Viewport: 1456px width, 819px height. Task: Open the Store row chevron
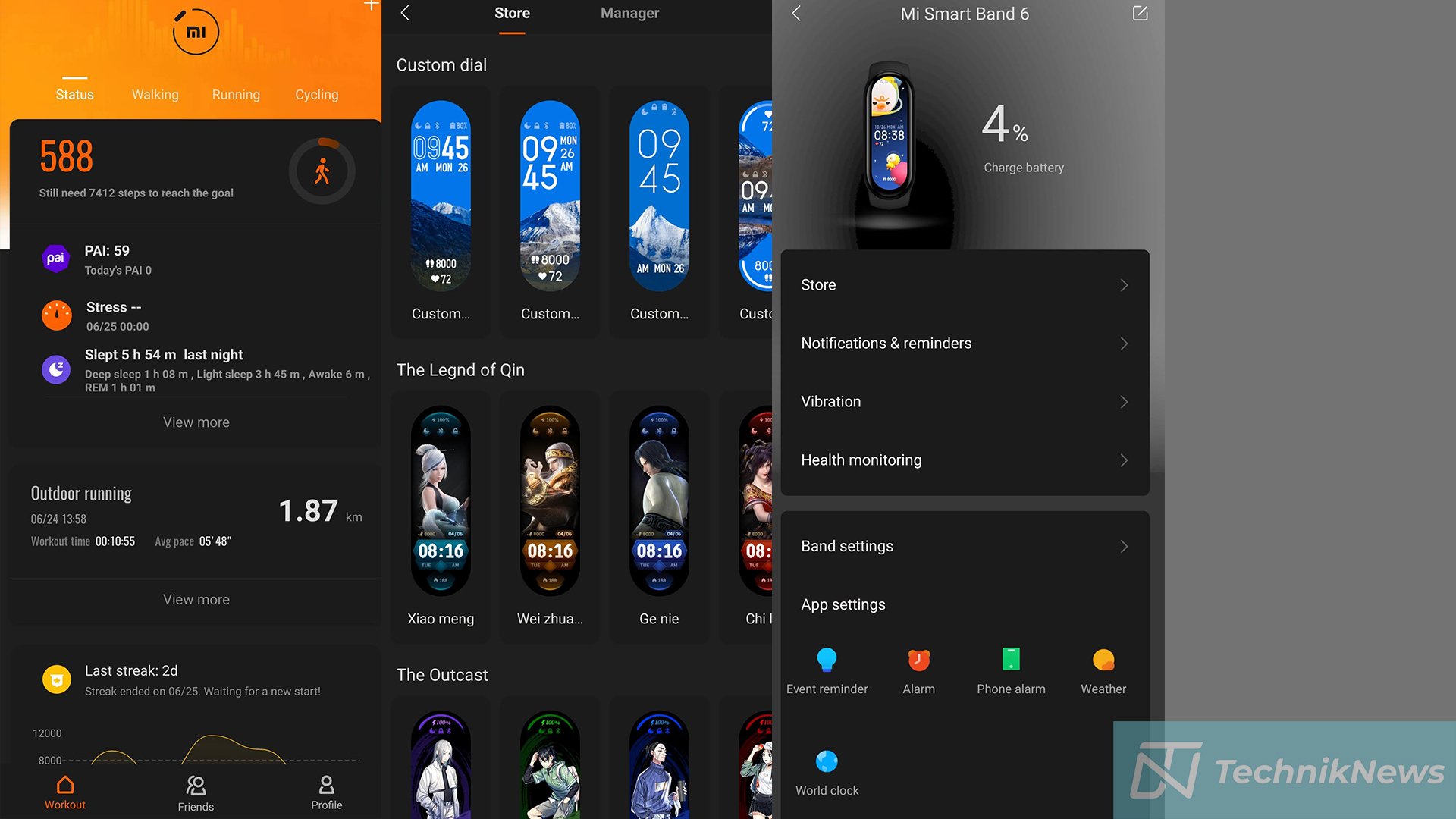point(1124,285)
